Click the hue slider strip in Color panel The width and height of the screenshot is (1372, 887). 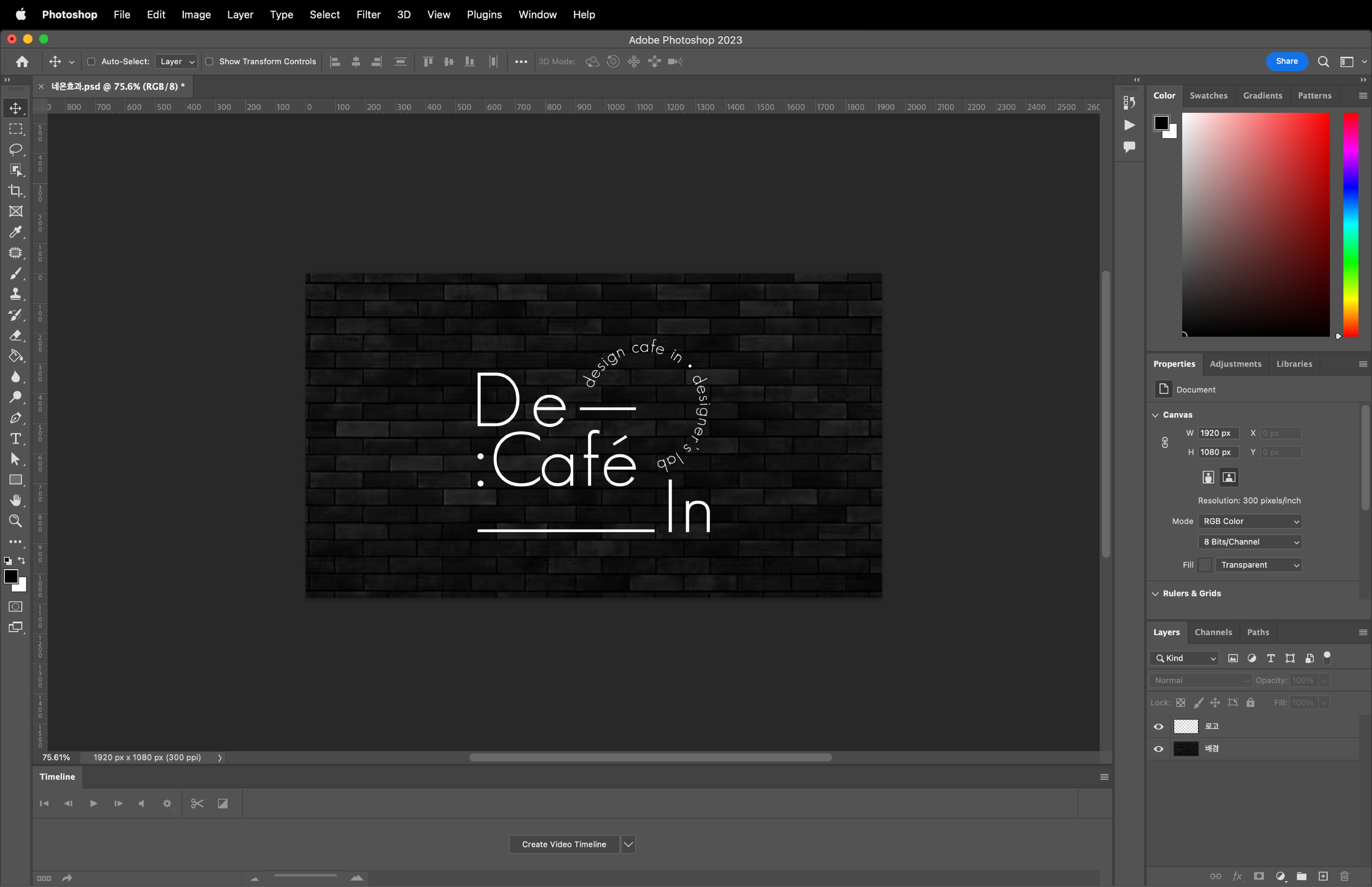point(1351,225)
